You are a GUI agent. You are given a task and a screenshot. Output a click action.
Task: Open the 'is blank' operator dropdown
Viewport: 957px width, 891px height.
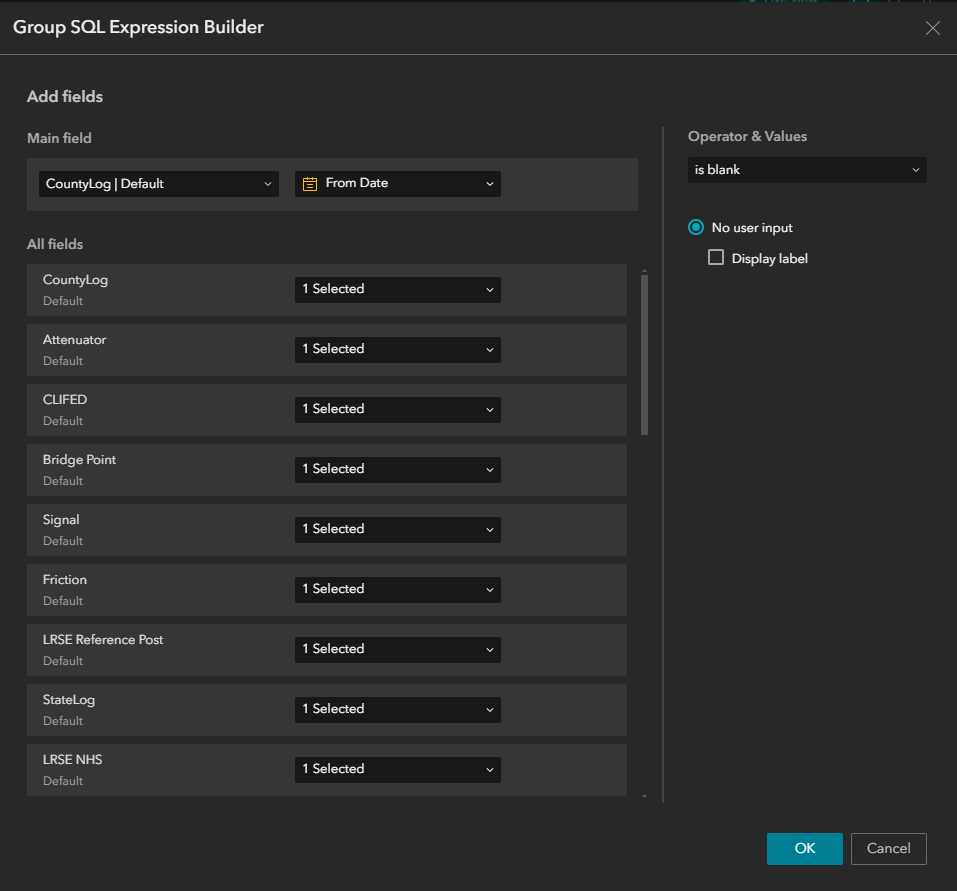coord(806,169)
